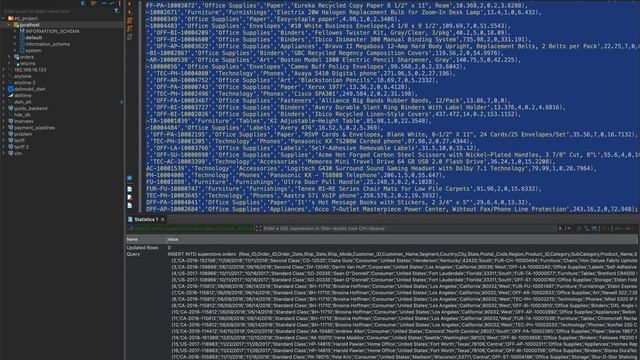Focus the navigator object name search field

pyautogui.click(x=57, y=11)
